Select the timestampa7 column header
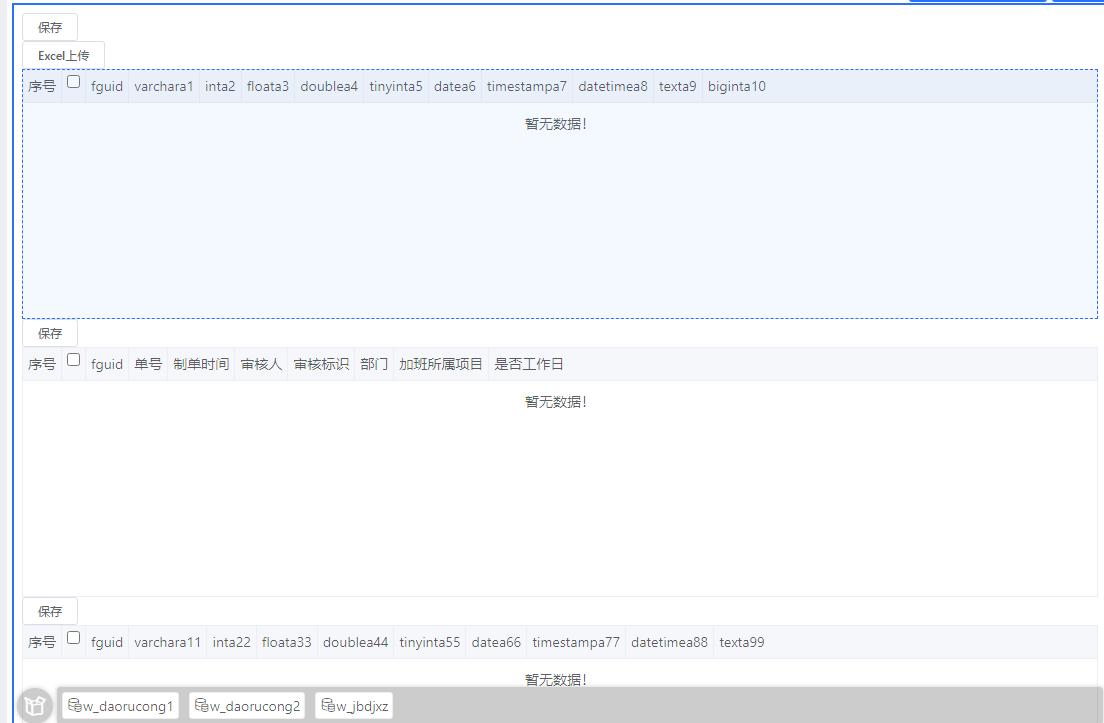 click(x=527, y=87)
